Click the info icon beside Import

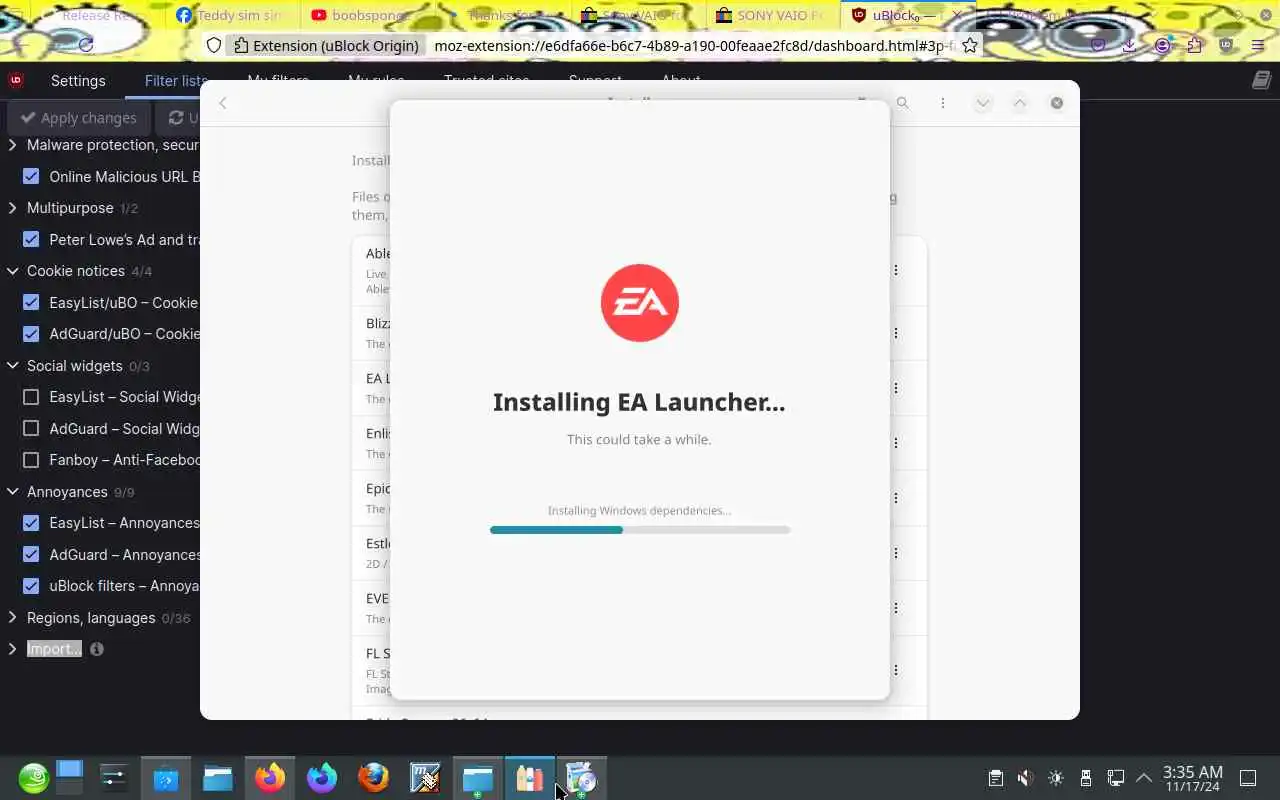click(x=97, y=649)
